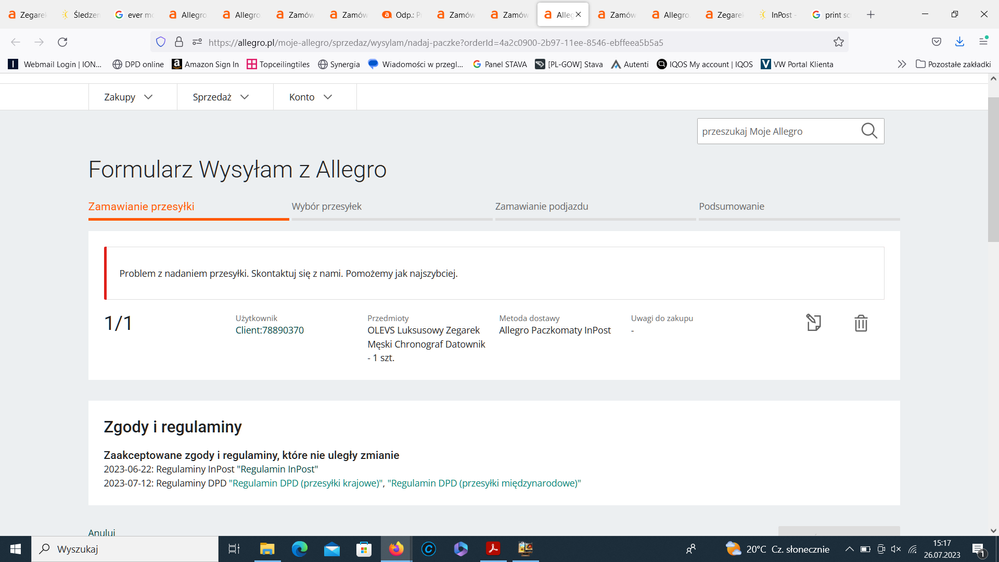Open Adobe Acrobat from the taskbar
The width and height of the screenshot is (999, 562).
492,549
